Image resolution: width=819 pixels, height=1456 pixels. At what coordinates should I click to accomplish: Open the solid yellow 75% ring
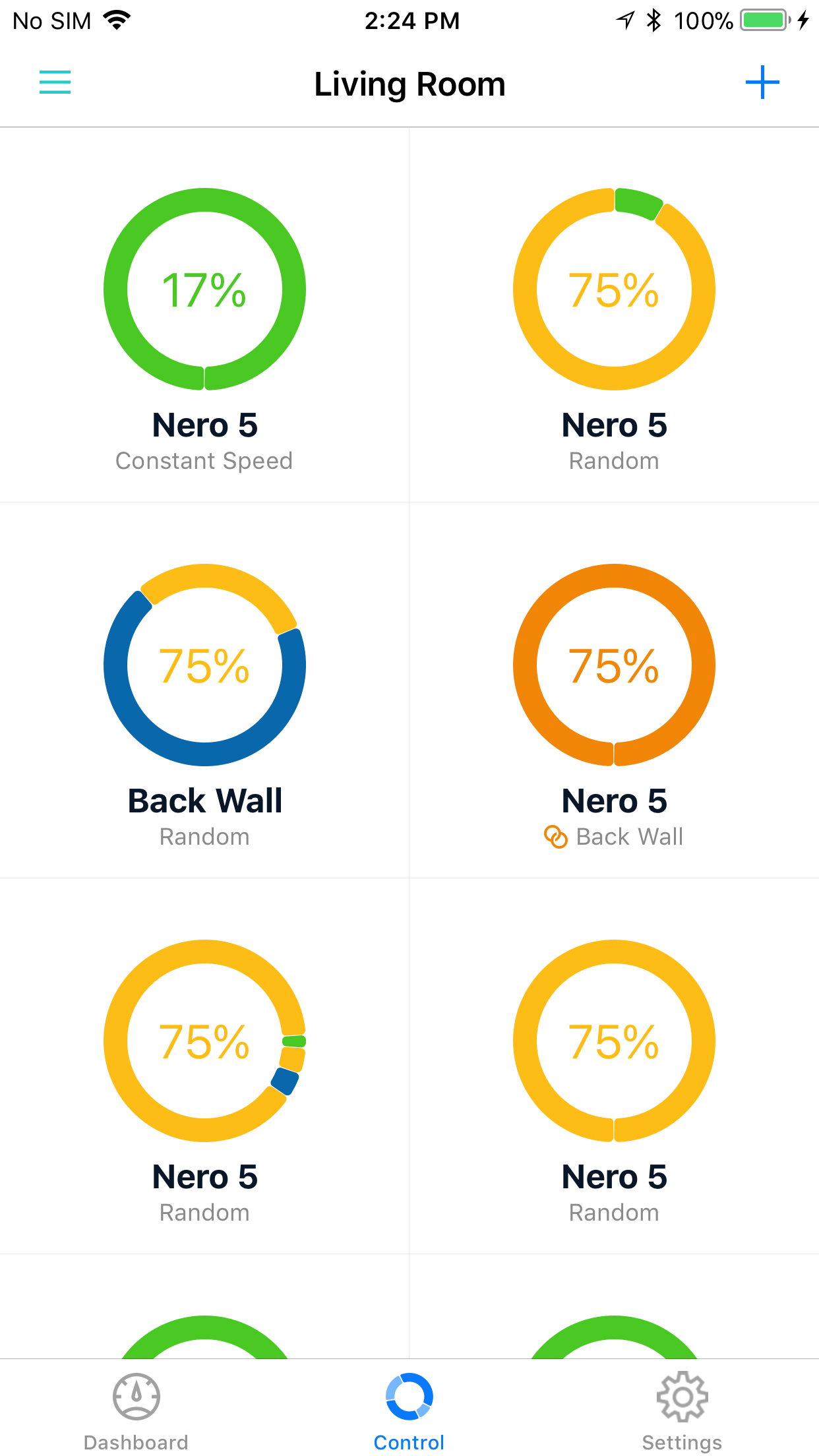[614, 1041]
